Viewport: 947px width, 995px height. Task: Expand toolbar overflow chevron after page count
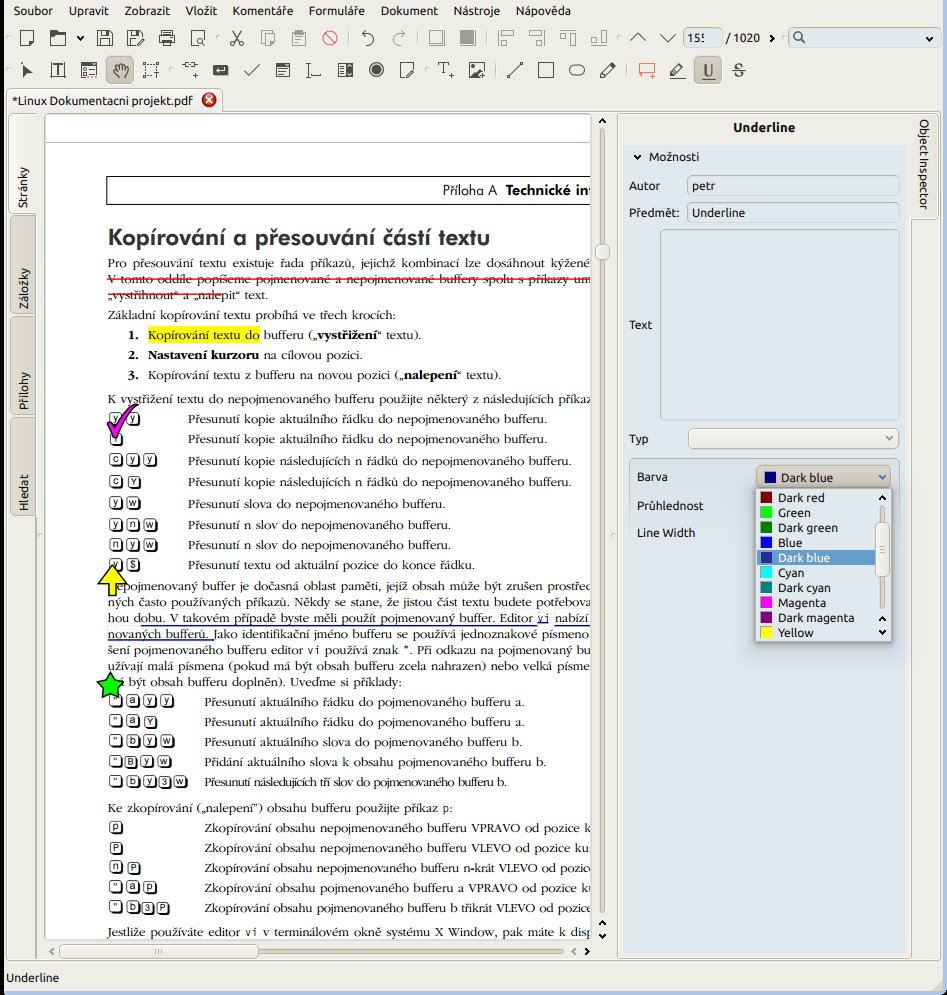pos(772,38)
